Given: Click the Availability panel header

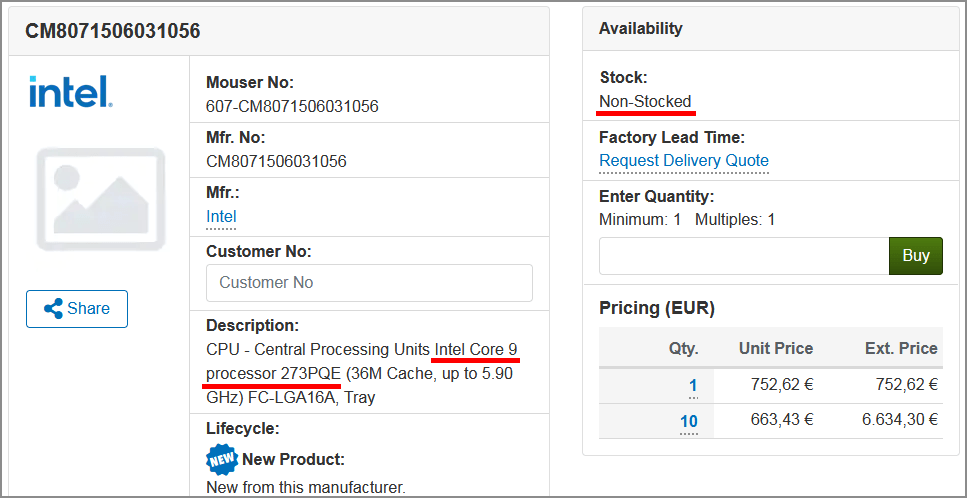Looking at the screenshot, I should coord(770,29).
